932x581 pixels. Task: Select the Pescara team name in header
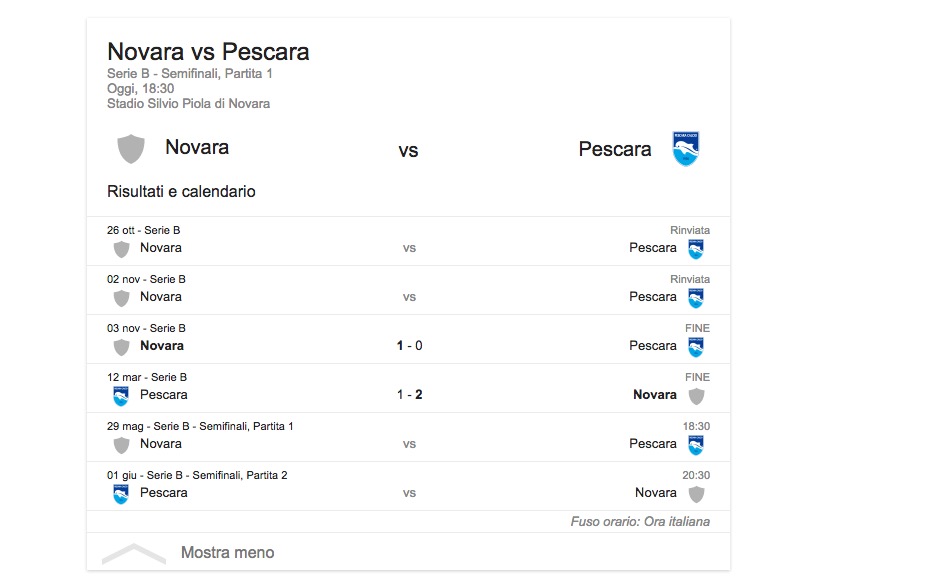click(x=615, y=149)
